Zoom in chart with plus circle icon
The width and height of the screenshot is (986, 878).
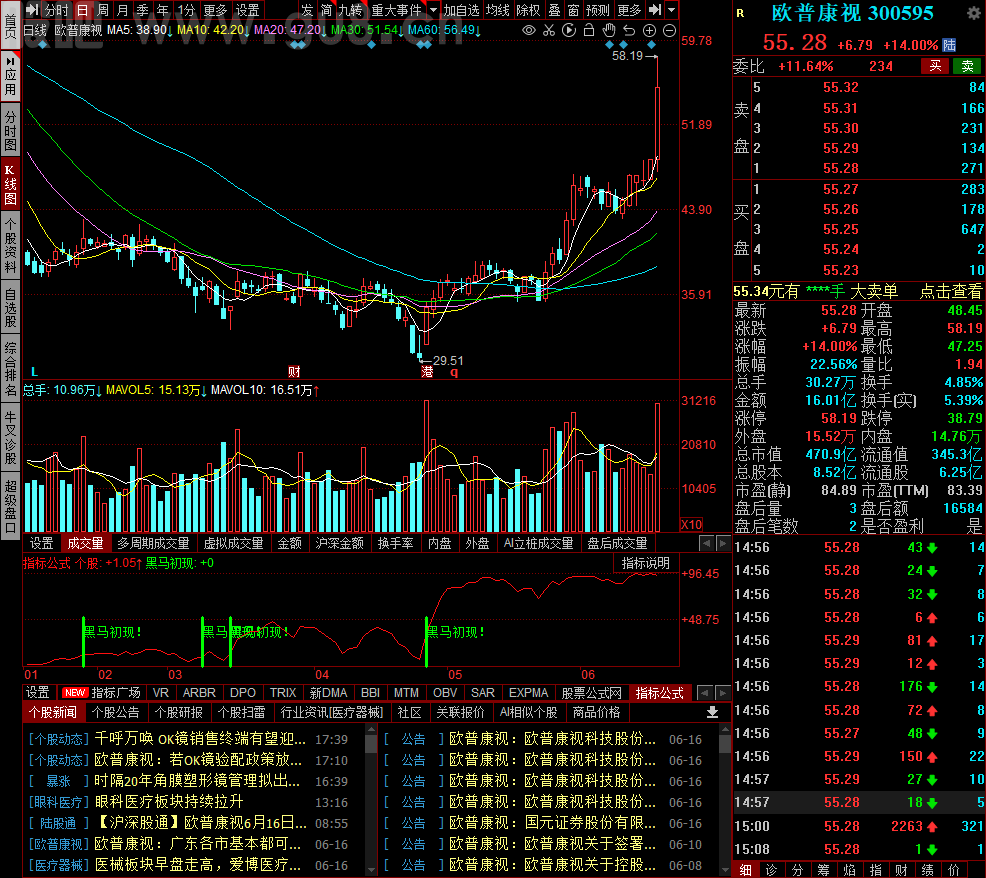[x=650, y=30]
